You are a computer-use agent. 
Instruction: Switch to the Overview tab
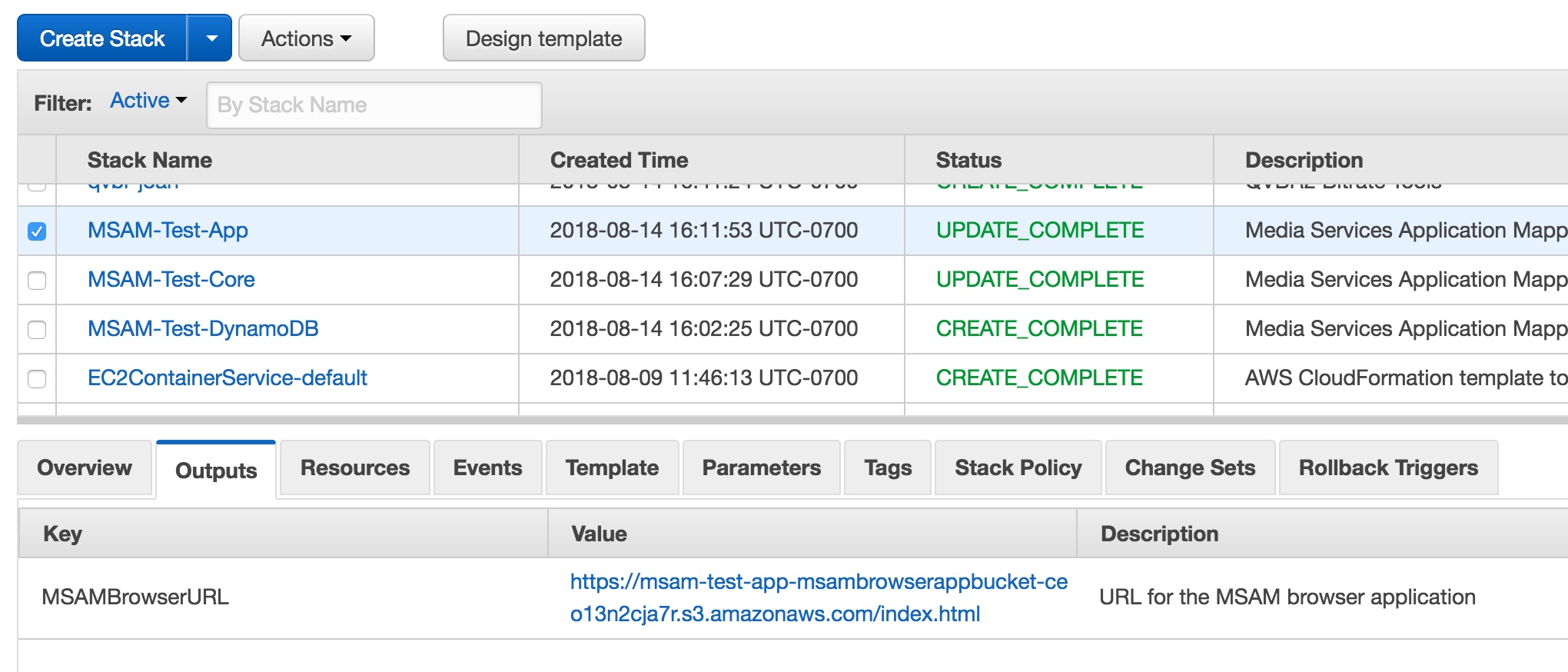(85, 467)
